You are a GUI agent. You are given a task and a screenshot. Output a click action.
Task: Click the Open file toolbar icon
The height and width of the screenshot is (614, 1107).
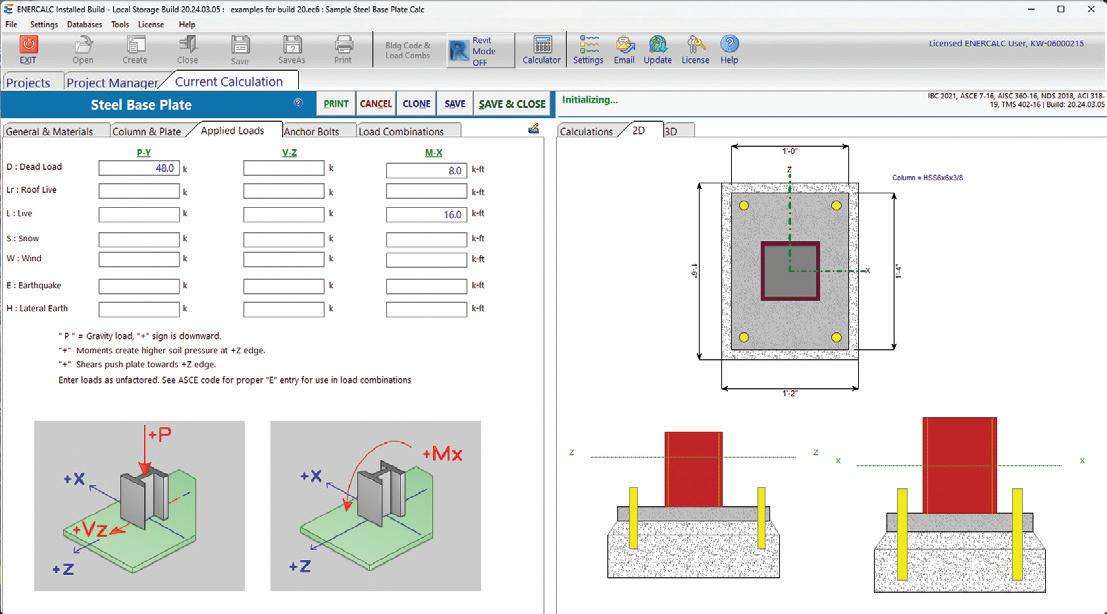click(x=83, y=49)
